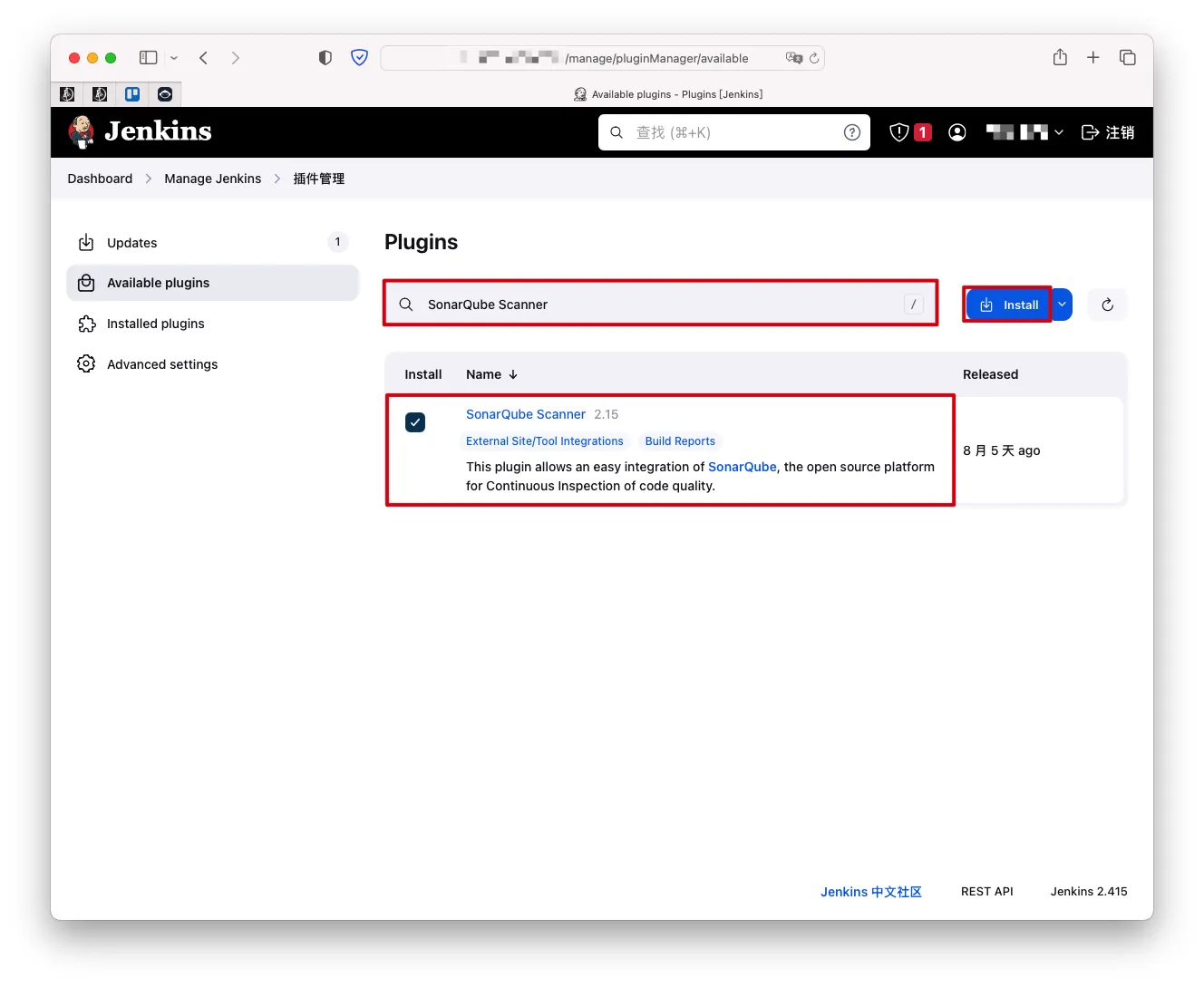
Task: Click the blue Install button
Action: point(1009,305)
